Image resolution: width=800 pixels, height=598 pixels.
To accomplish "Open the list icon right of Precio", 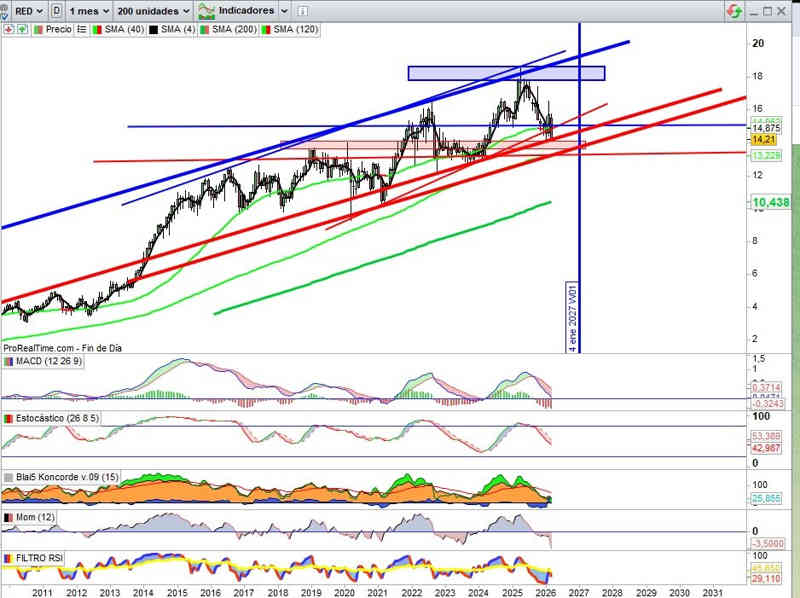I will [80, 30].
